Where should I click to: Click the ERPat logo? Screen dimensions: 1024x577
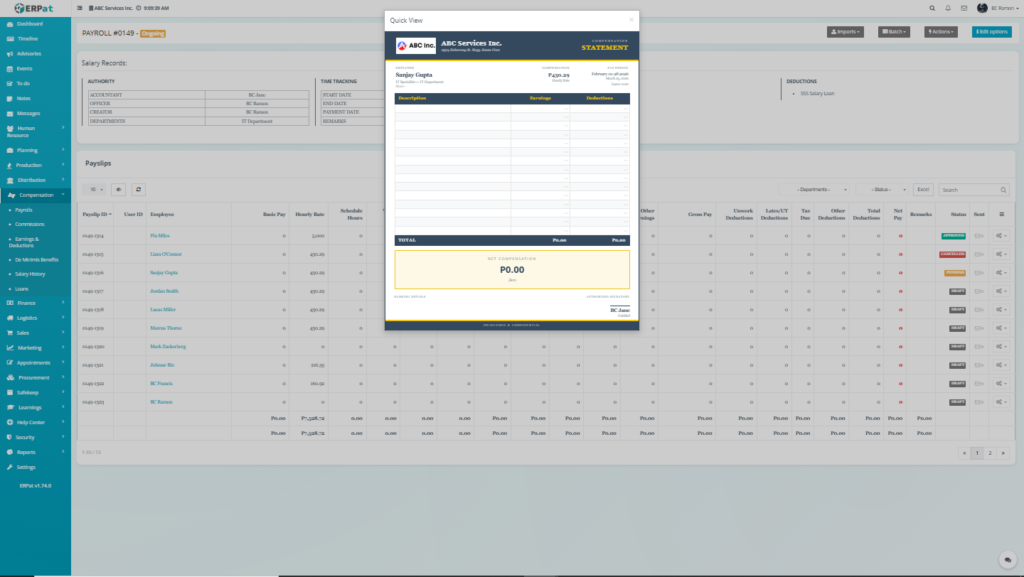(x=34, y=8)
